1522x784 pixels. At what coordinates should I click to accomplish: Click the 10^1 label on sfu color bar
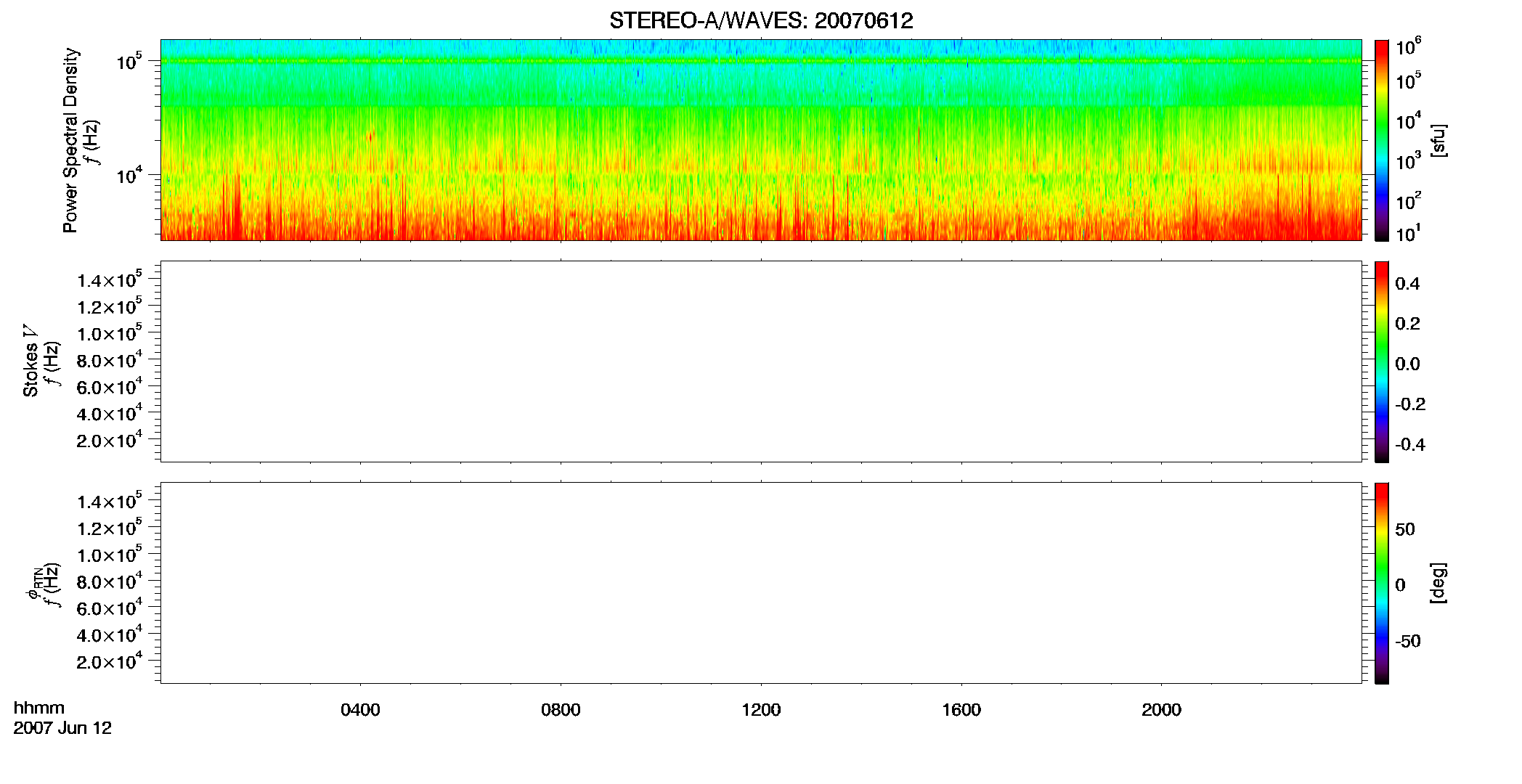pyautogui.click(x=1408, y=233)
